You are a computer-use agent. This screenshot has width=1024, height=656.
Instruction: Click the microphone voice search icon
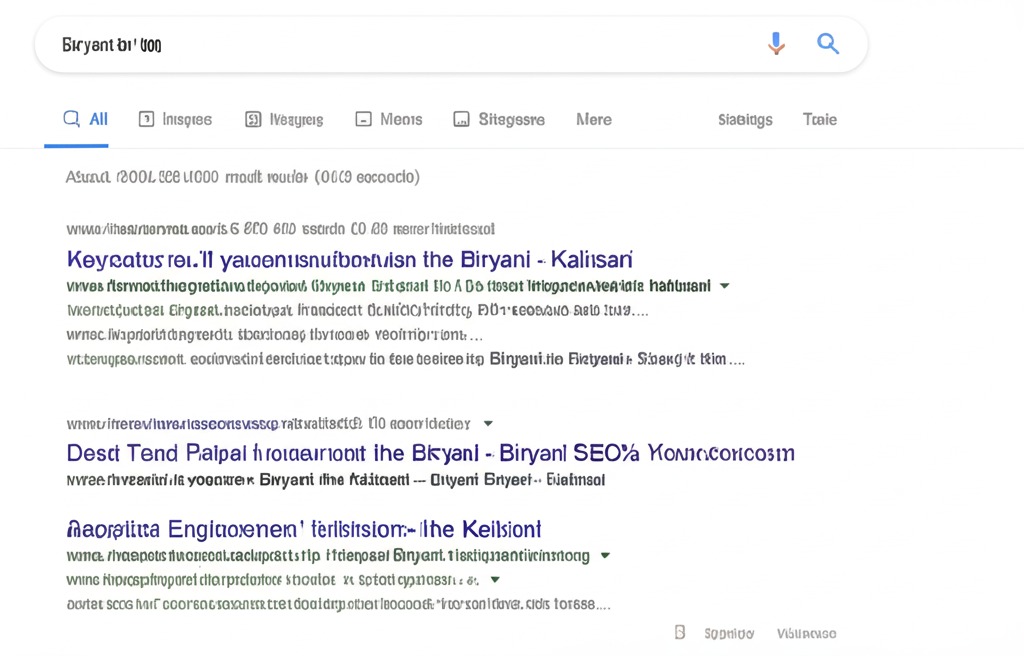[776, 44]
